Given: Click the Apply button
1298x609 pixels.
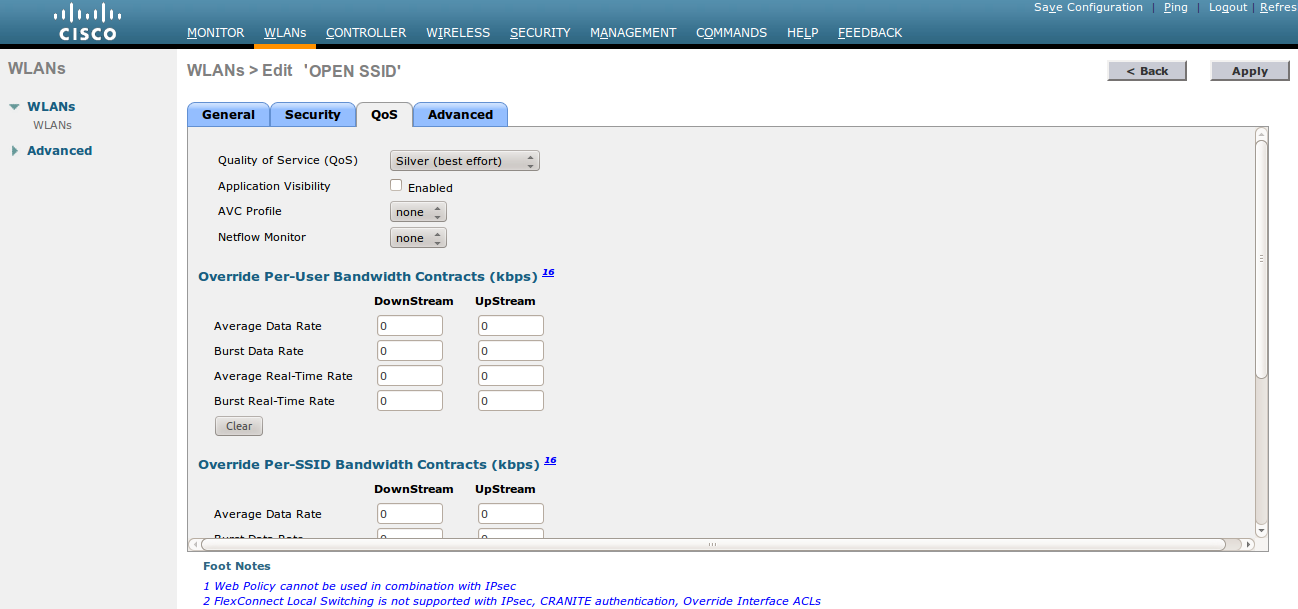Looking at the screenshot, I should 1249,70.
